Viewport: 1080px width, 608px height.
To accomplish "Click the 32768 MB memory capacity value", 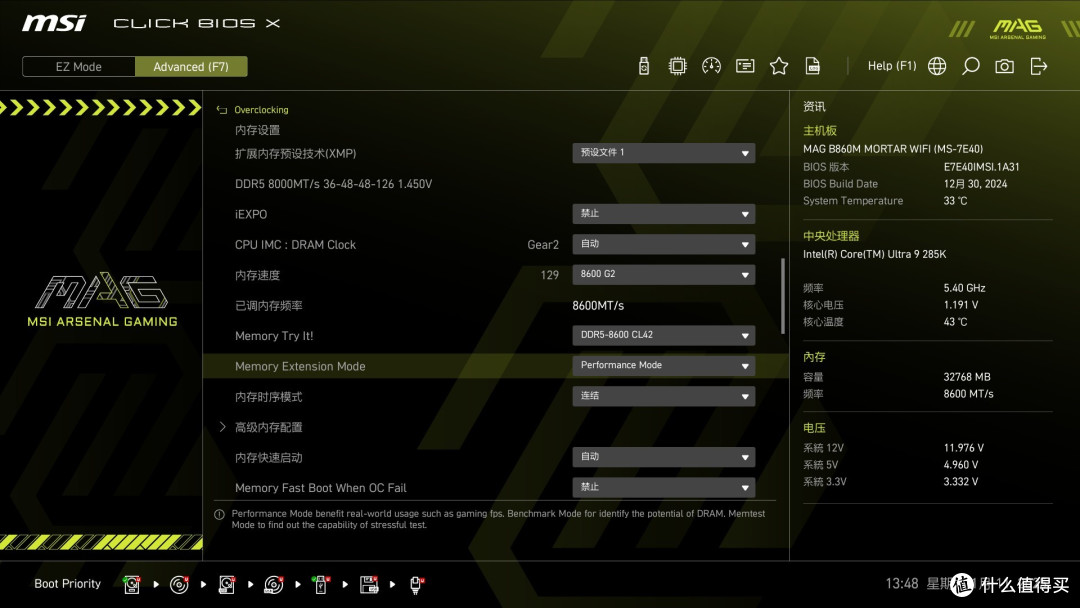I will click(x=967, y=377).
